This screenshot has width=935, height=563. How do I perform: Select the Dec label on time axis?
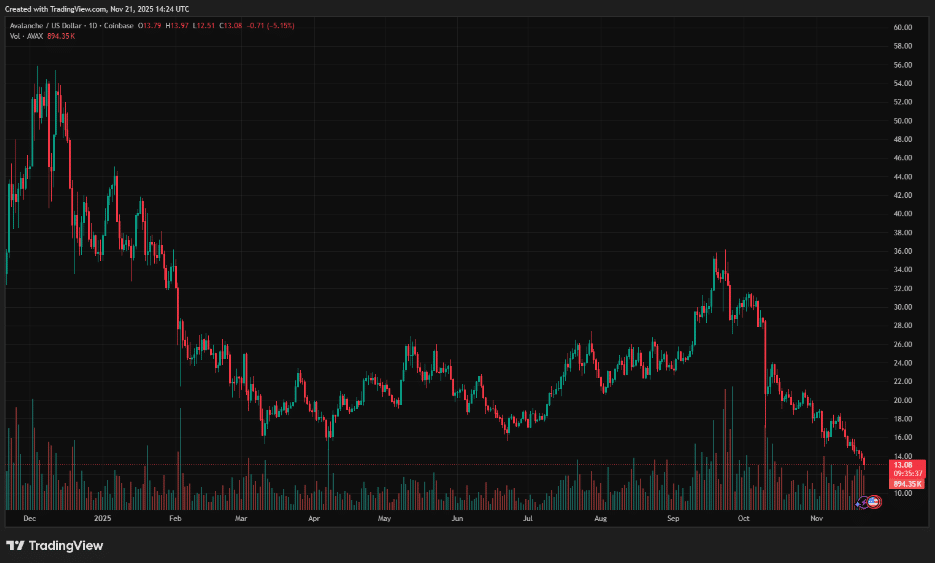(x=29, y=519)
